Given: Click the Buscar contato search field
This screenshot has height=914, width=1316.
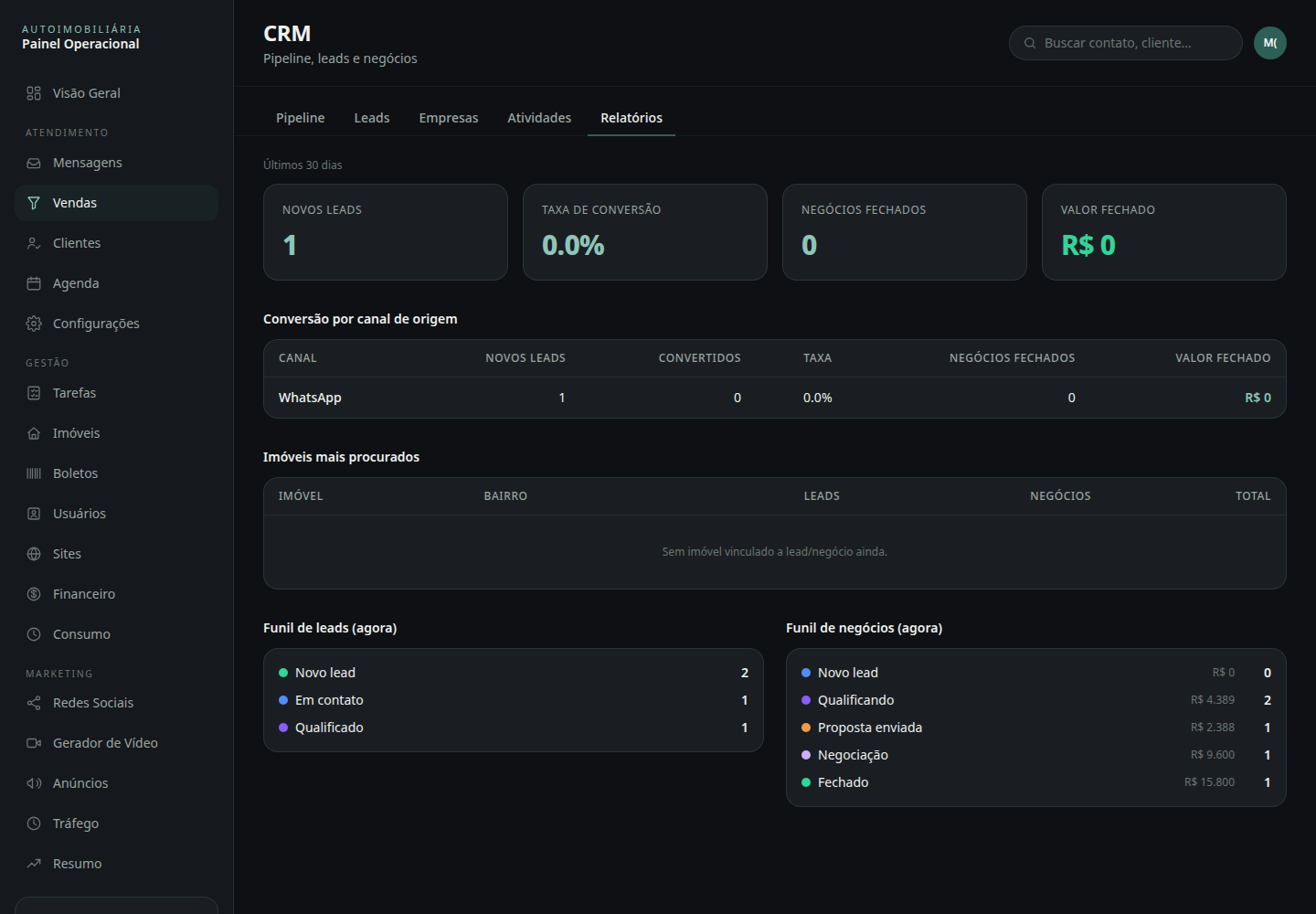Looking at the screenshot, I should (1125, 43).
